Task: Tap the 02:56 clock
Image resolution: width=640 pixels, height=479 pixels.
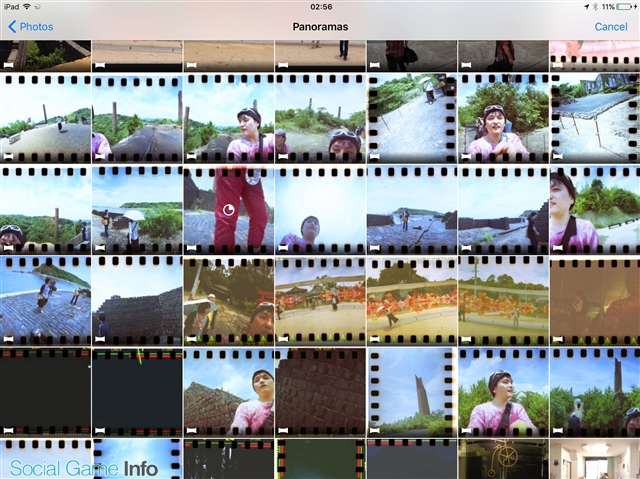Action: coord(321,7)
